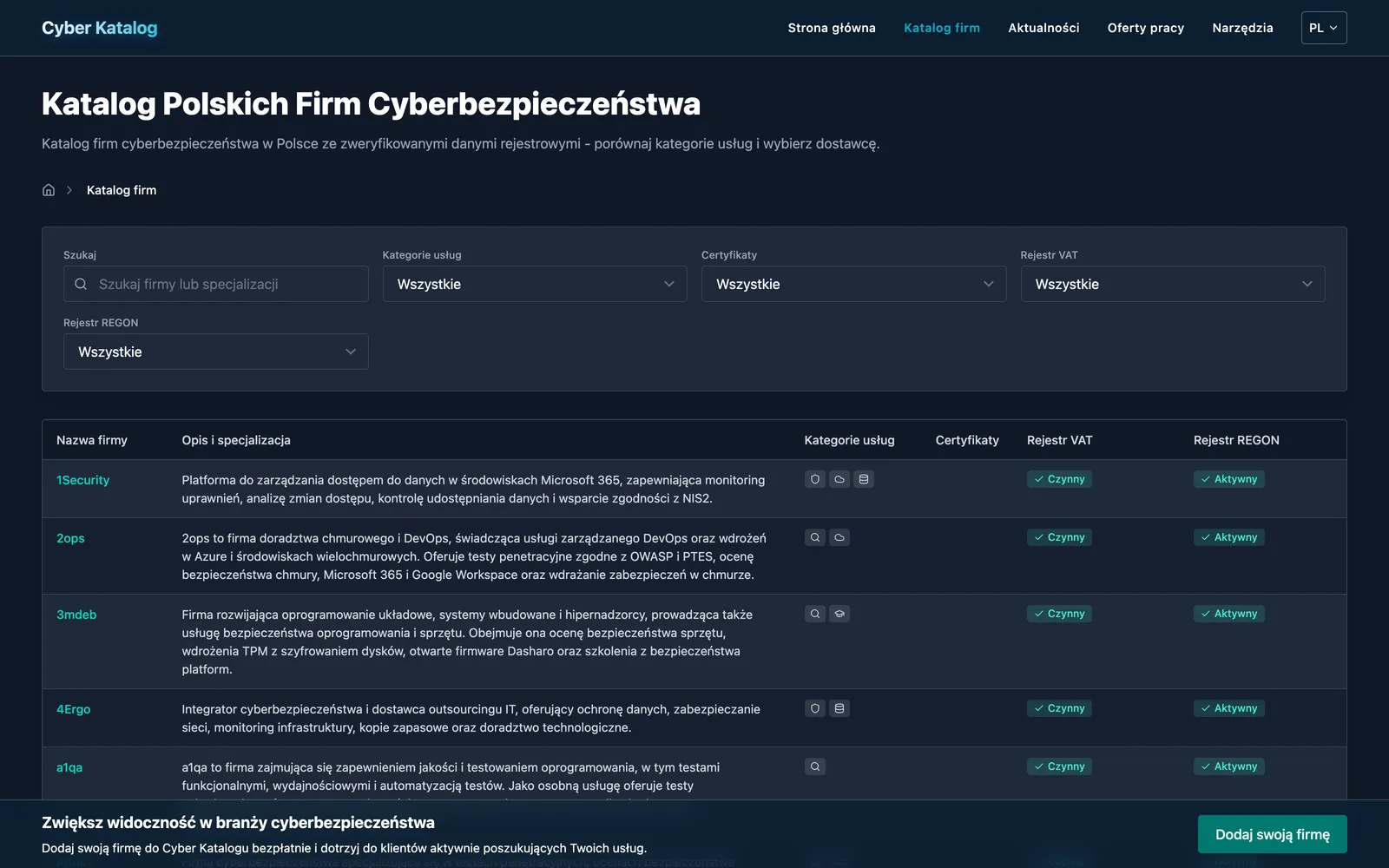Image resolution: width=1389 pixels, height=868 pixels.
Task: Open the PL language selector
Action: pyautogui.click(x=1324, y=28)
